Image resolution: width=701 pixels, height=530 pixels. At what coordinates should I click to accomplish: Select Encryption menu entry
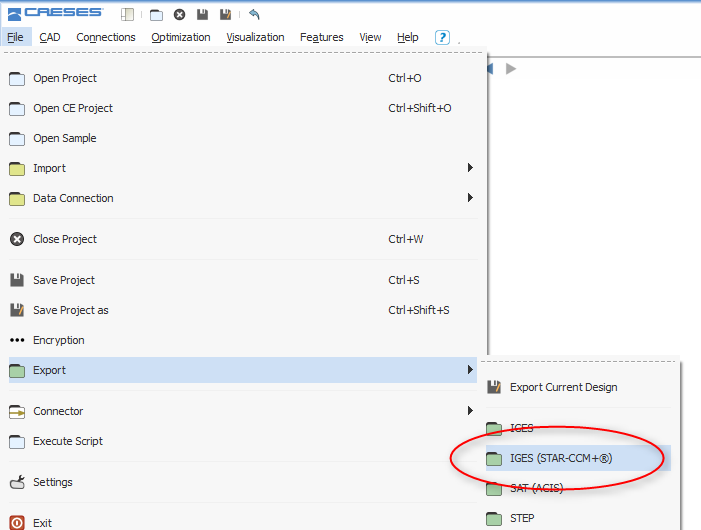coord(243,340)
